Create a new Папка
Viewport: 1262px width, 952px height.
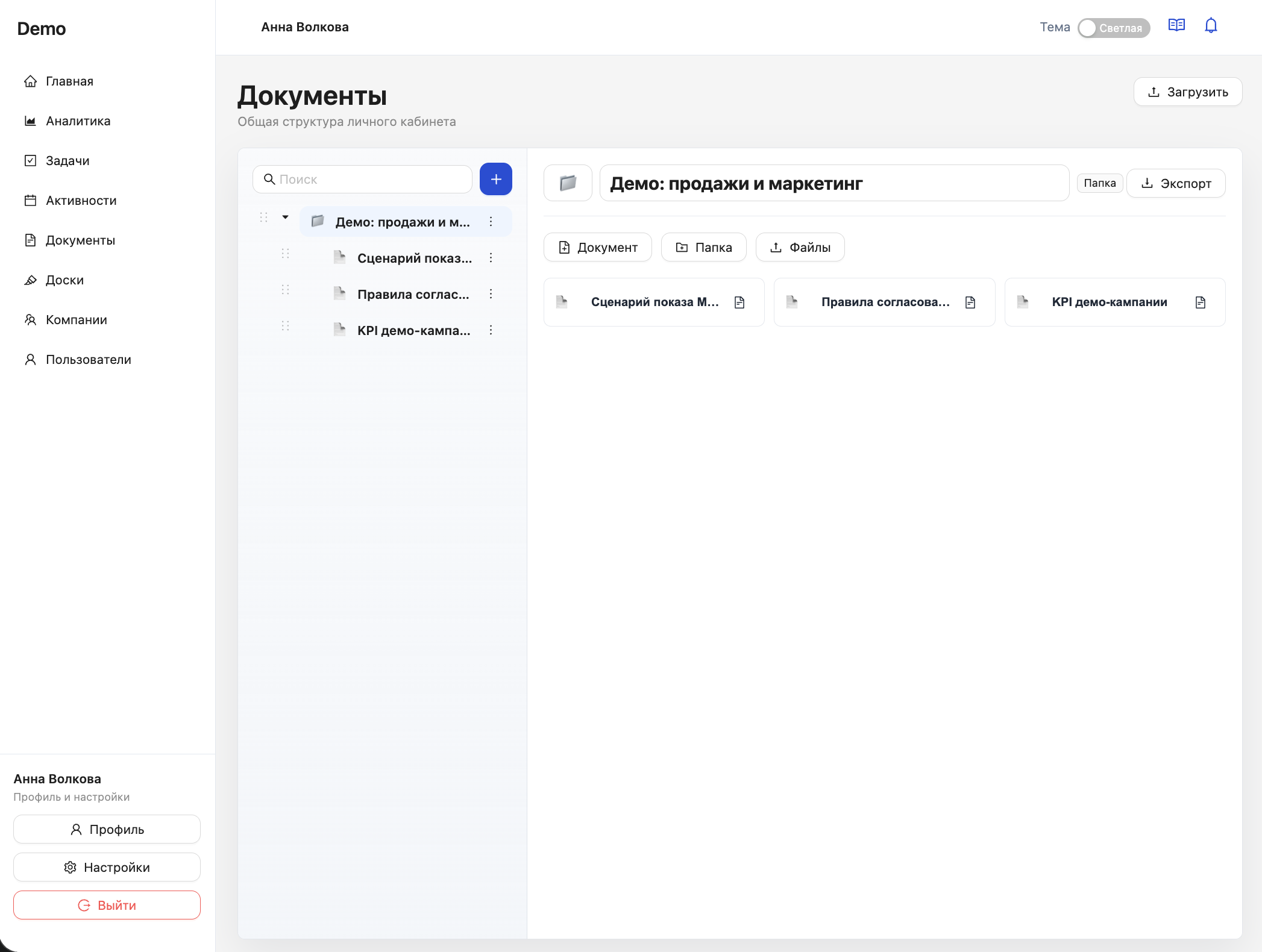[703, 247]
